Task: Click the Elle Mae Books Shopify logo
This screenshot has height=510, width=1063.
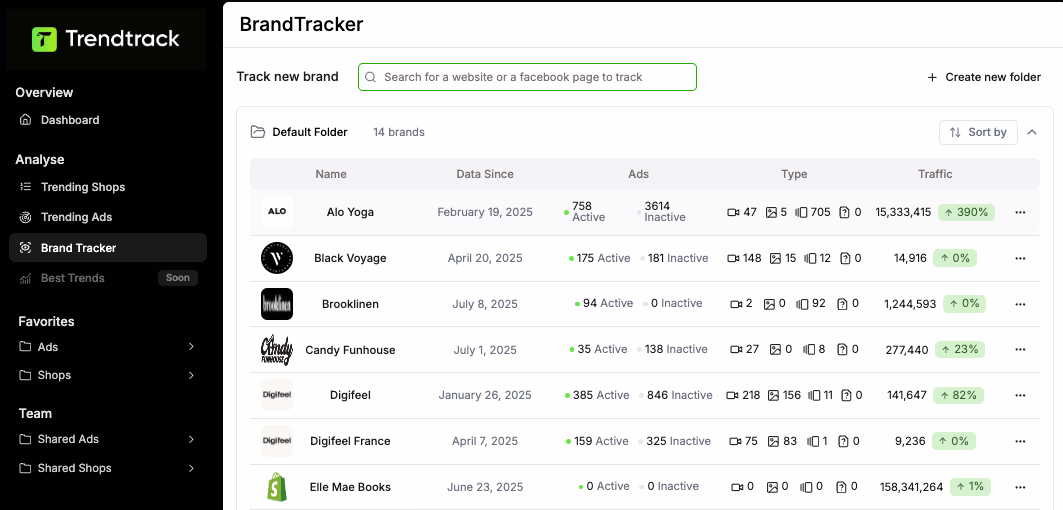Action: pos(277,487)
